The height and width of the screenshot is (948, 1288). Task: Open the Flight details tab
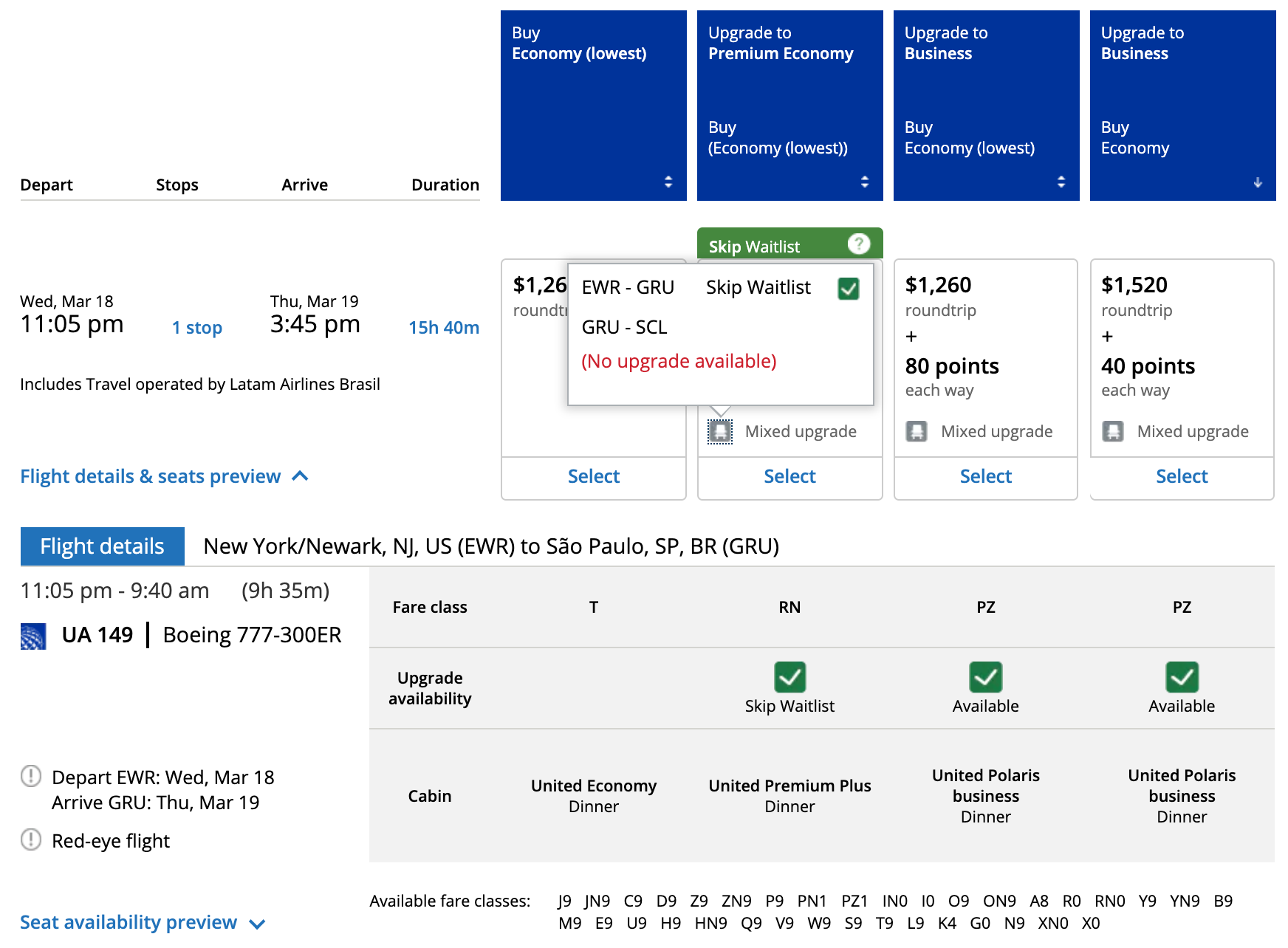103,546
